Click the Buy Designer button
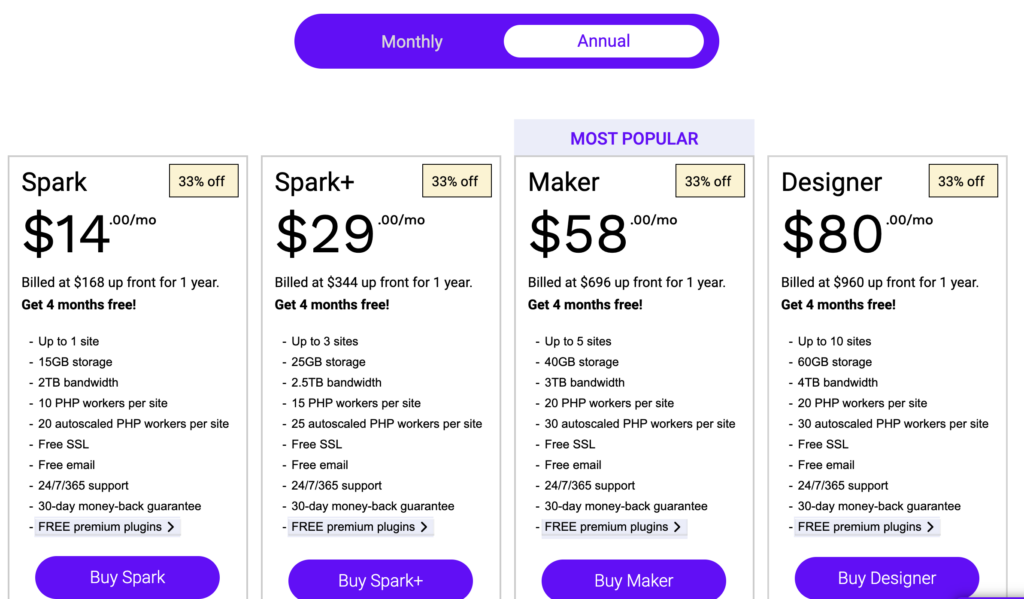 pos(886,578)
